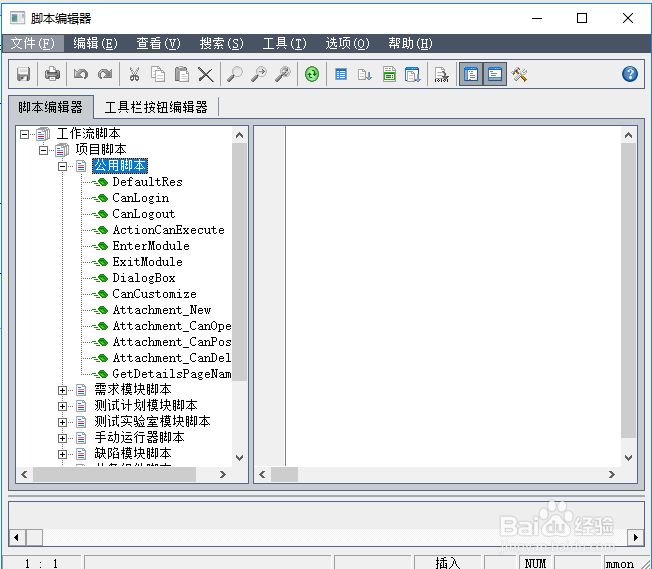Click the green form template icon
652x569 pixels.
pos(389,74)
